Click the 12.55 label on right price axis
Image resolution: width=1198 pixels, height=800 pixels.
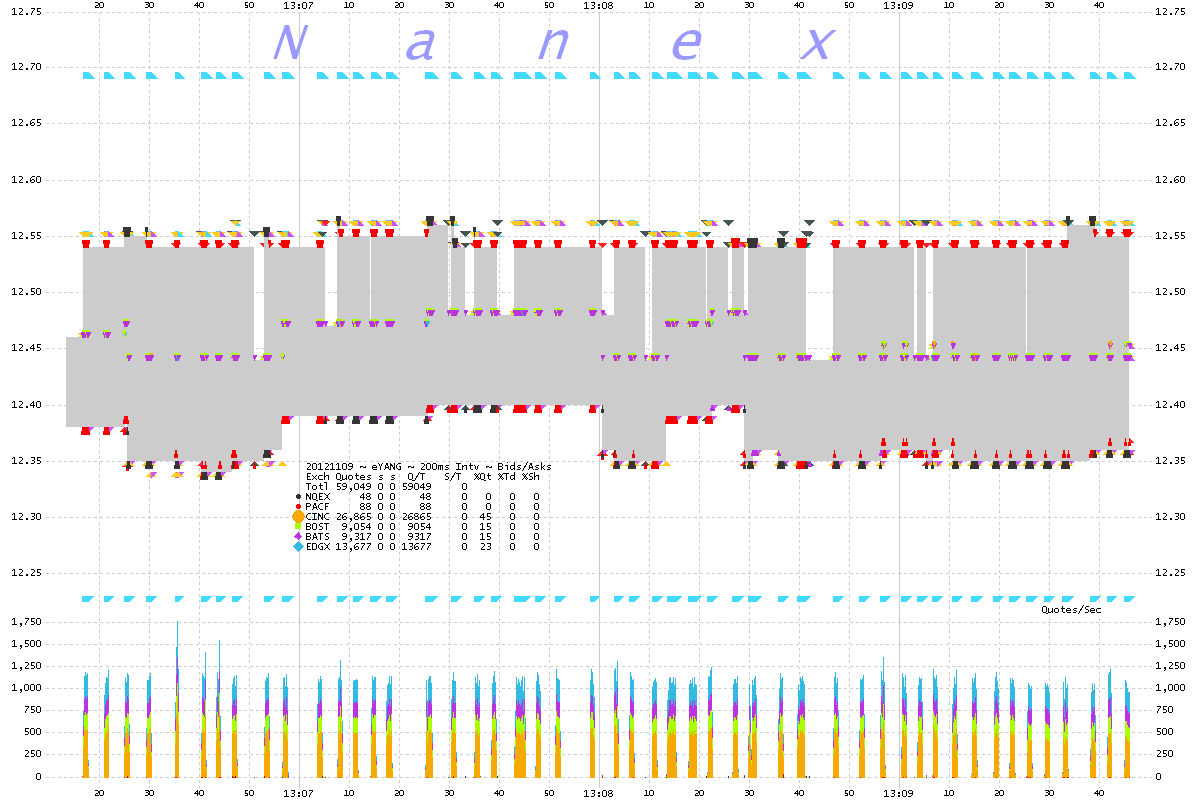point(1170,236)
